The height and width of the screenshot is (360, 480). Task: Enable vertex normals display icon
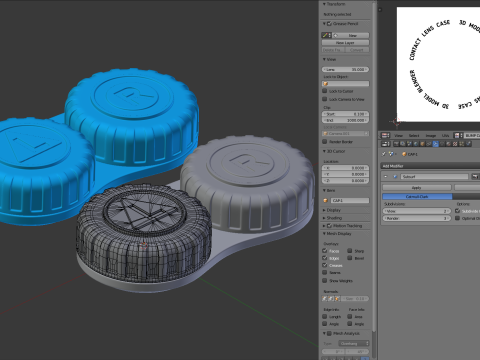coord(325,298)
